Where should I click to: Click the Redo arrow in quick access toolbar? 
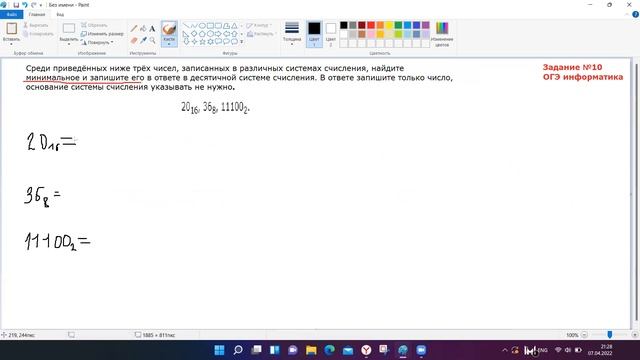tap(33, 5)
